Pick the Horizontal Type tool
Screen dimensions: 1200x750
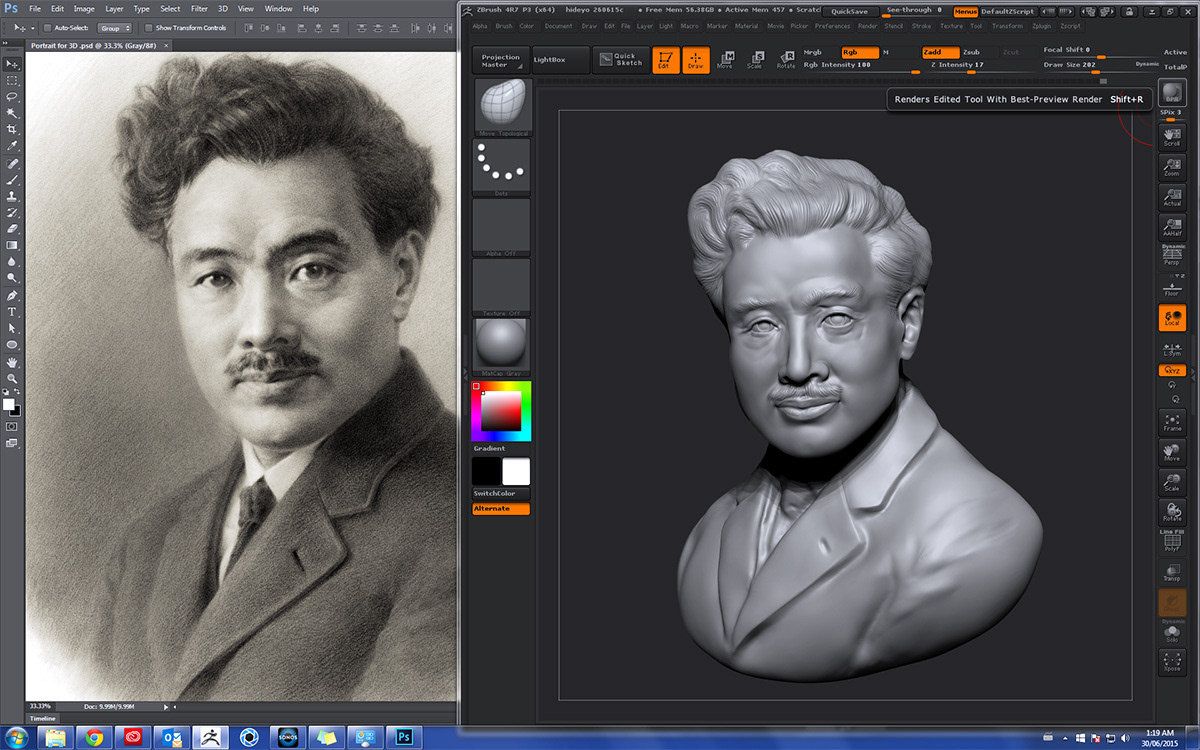(x=12, y=312)
